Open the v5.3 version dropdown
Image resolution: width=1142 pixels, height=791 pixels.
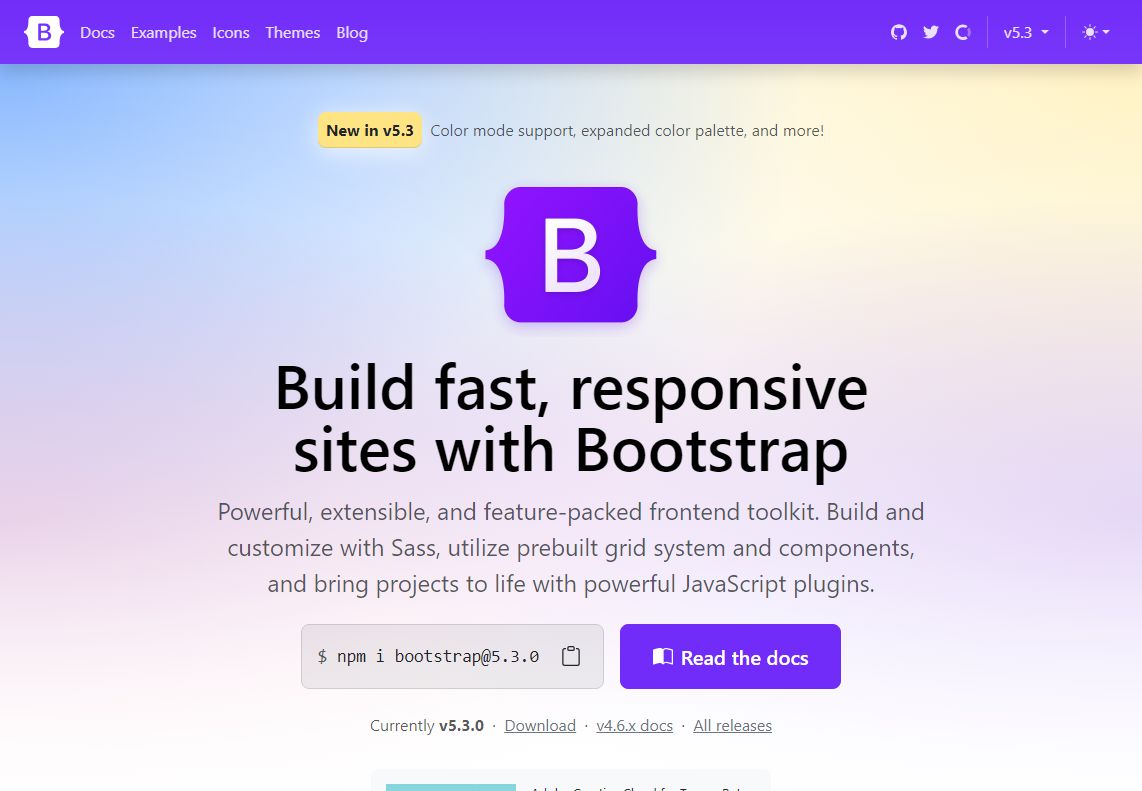coord(1026,32)
